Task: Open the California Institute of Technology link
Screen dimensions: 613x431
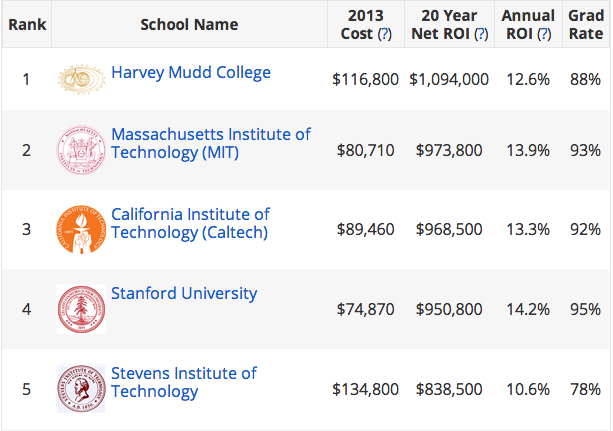Action: click(190, 223)
